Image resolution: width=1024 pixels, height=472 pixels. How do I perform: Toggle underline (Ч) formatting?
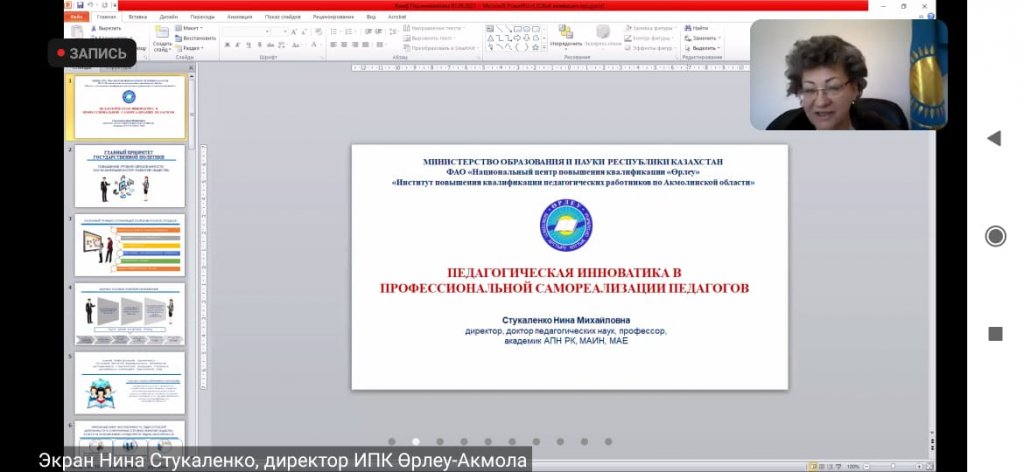(x=248, y=44)
